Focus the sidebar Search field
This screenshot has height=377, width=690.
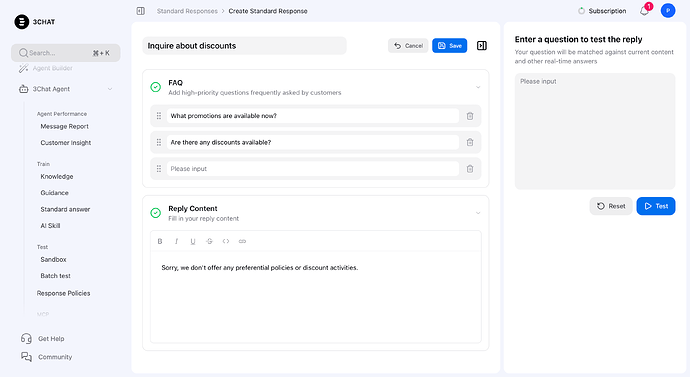[x=66, y=53]
